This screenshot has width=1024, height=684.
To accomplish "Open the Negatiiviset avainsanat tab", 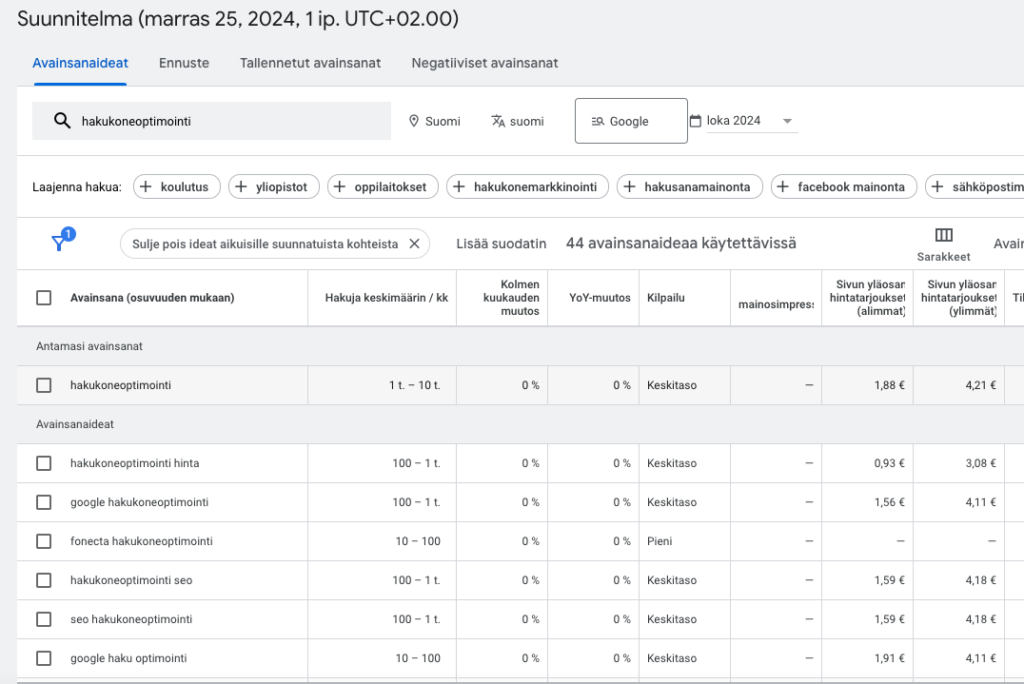I will (484, 63).
